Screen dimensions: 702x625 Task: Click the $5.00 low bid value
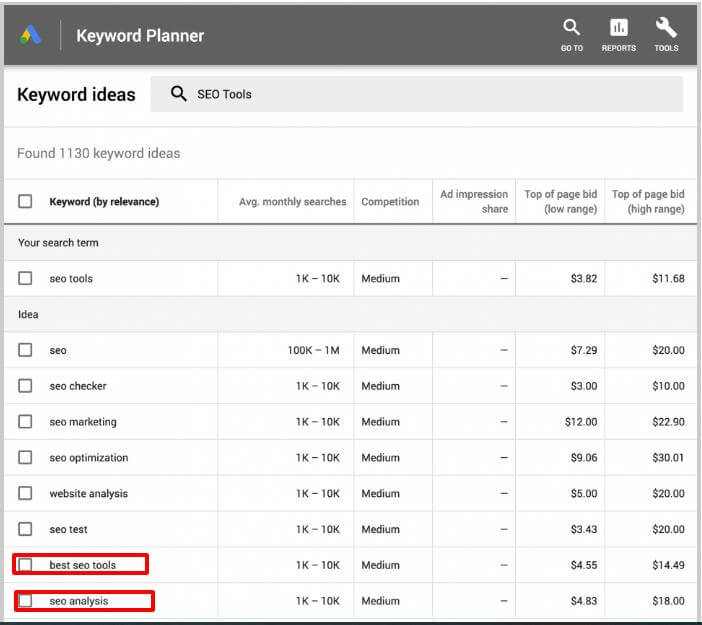pyautogui.click(x=584, y=493)
